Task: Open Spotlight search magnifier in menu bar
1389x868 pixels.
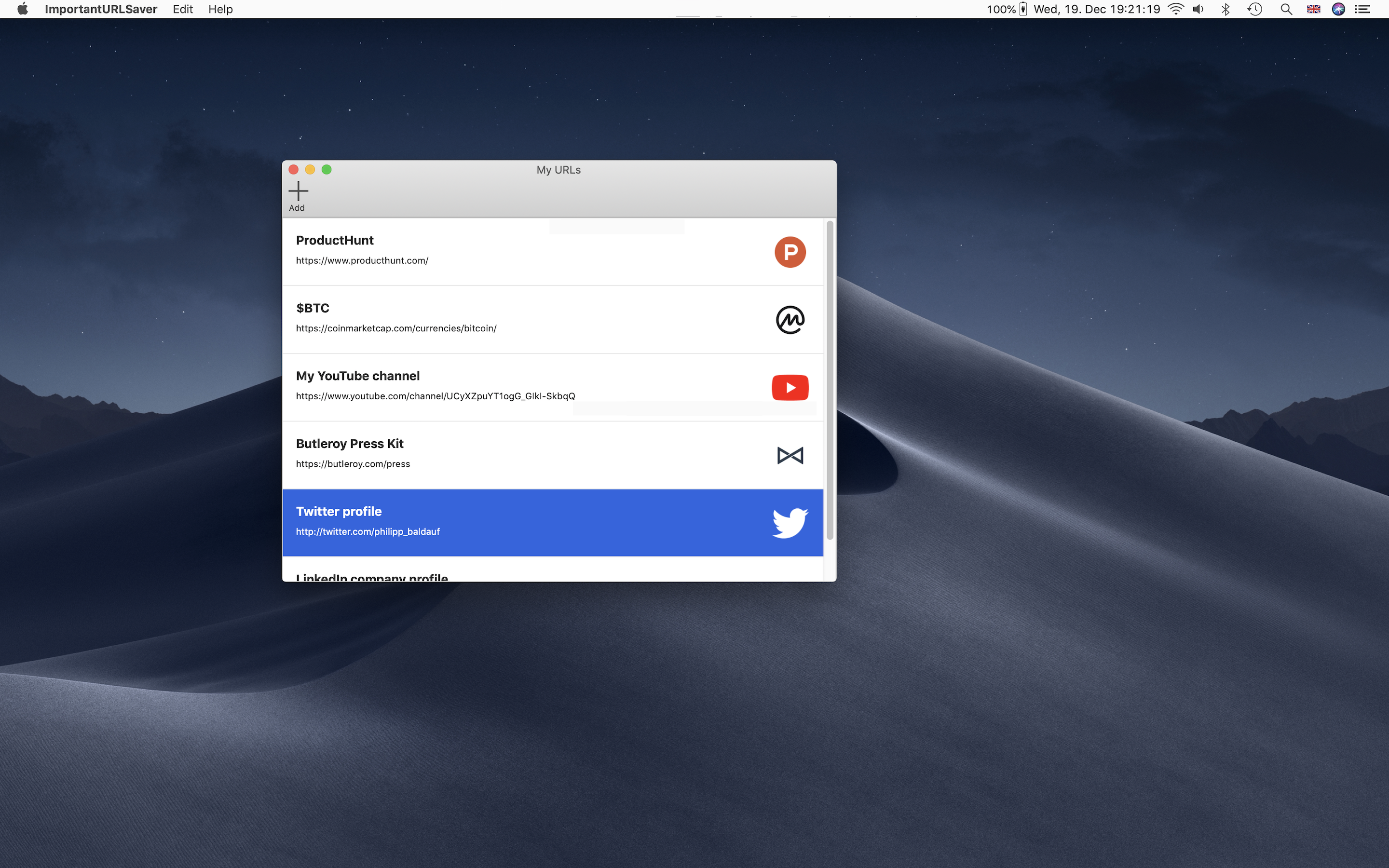Action: click(x=1286, y=9)
